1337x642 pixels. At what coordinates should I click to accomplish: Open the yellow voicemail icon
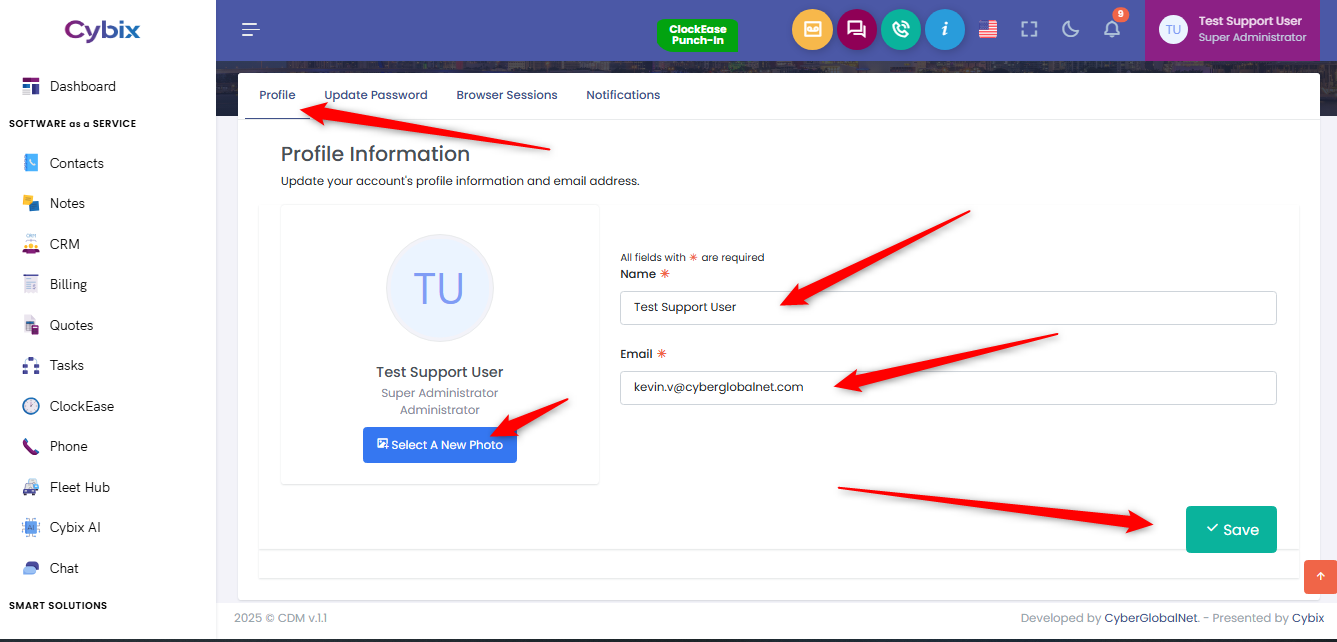coord(813,30)
